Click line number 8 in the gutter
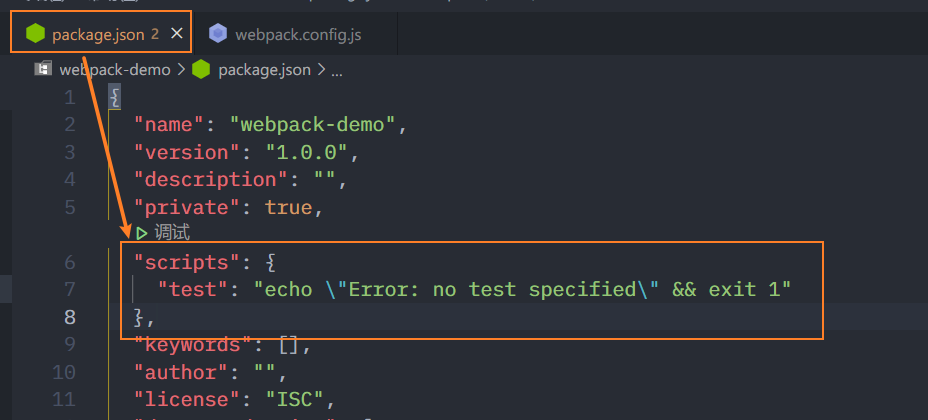The height and width of the screenshot is (420, 928). tap(70, 317)
